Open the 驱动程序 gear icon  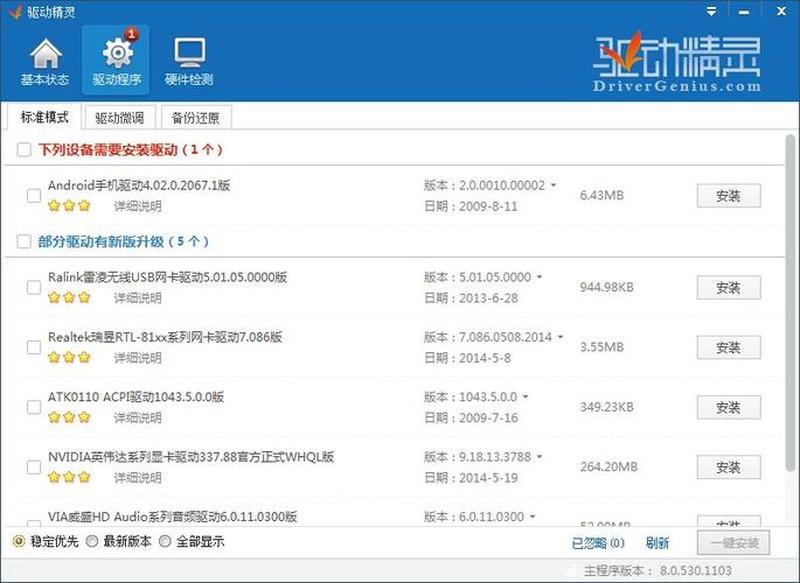tap(116, 61)
